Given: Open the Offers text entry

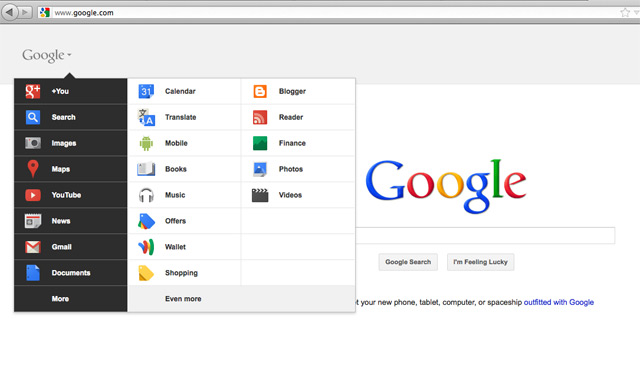Looking at the screenshot, I should click(x=175, y=221).
